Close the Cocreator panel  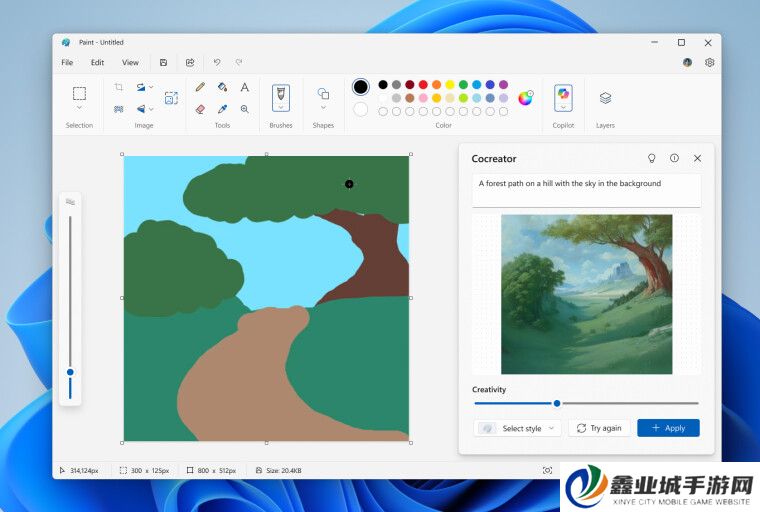697,158
